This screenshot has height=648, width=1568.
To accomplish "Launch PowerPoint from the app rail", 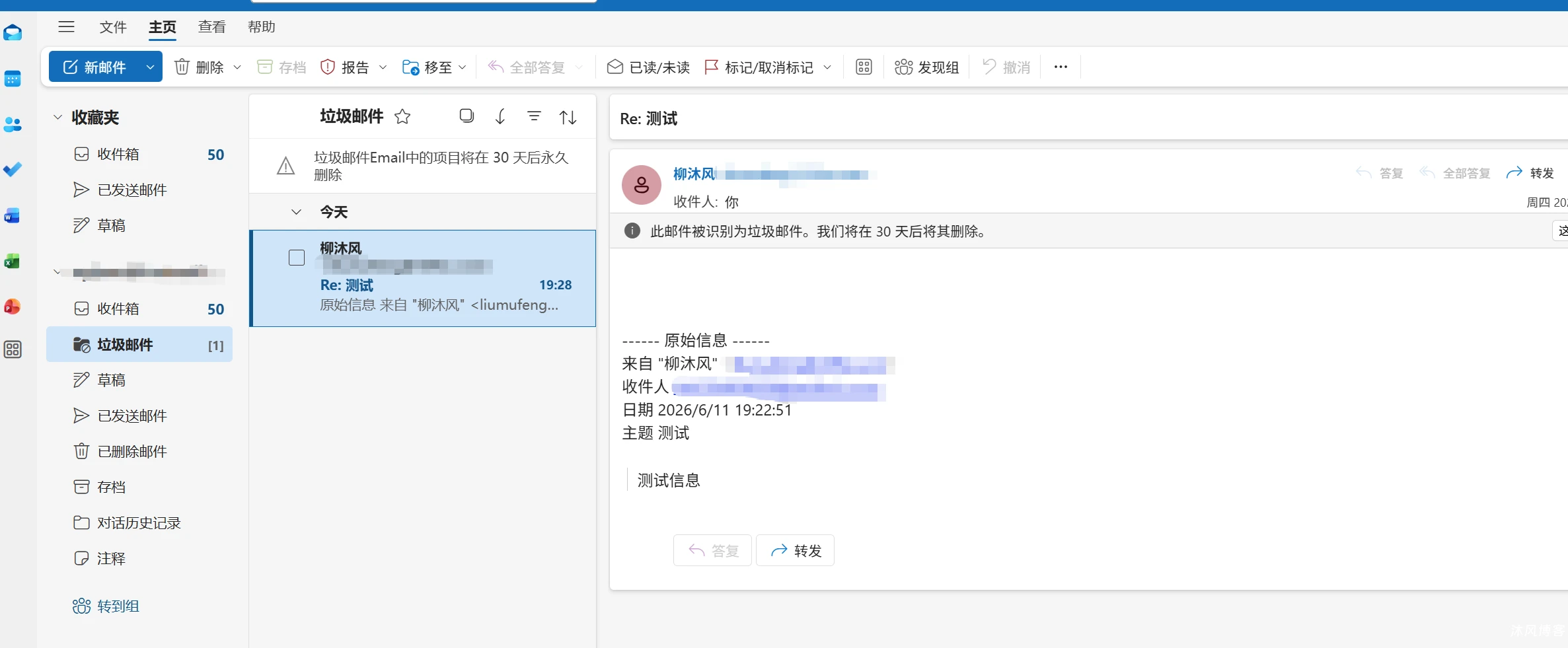I will pos(13,306).
